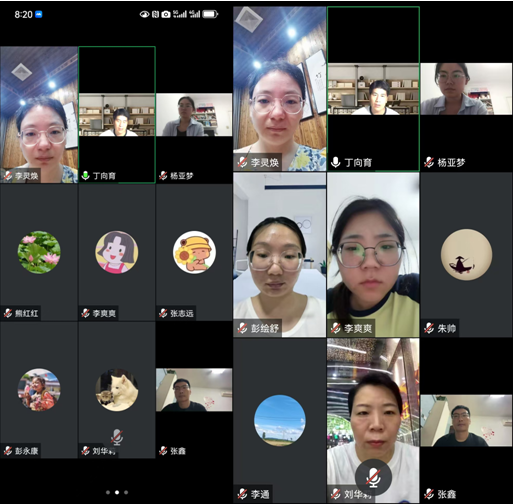The width and height of the screenshot is (513, 504).
Task: Tap the 李爽爽 name label on right video
Action: tap(358, 329)
